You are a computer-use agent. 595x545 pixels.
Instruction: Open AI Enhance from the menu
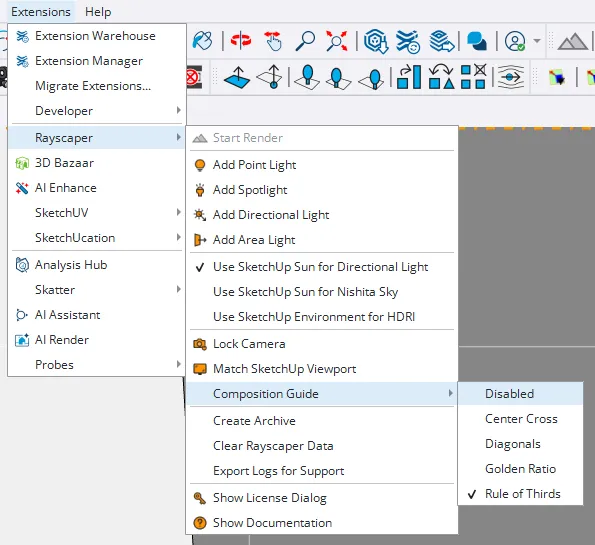[97, 188]
